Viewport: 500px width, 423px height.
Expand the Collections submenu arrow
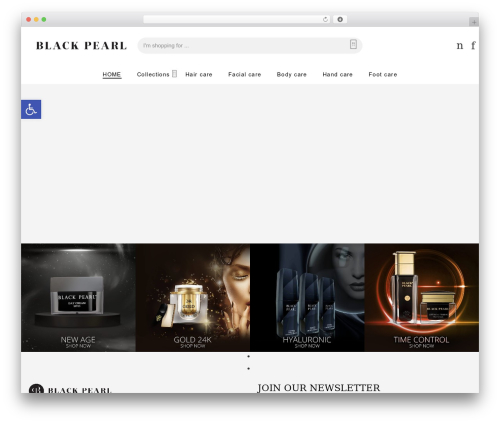pyautogui.click(x=174, y=74)
